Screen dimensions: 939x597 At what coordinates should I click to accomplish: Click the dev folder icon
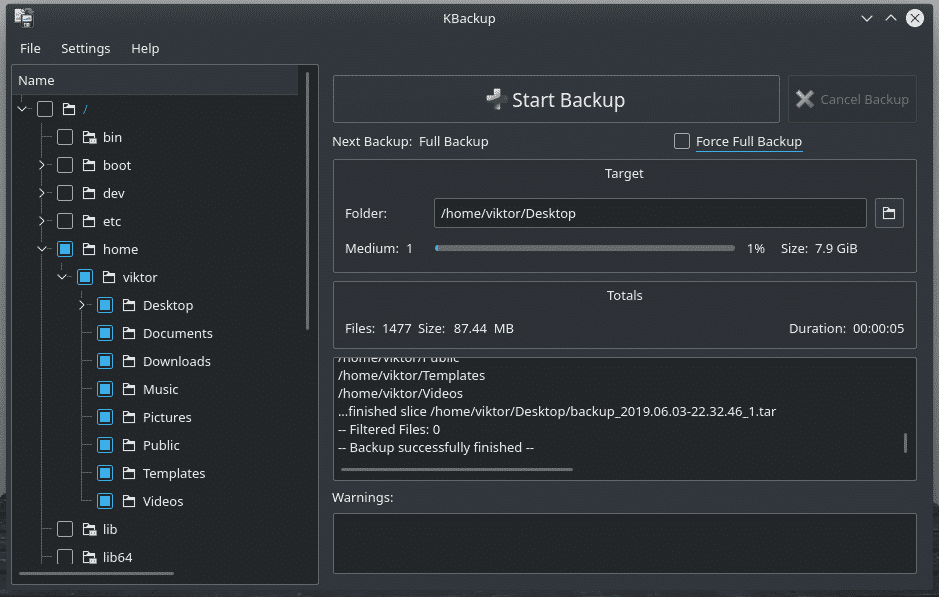coord(89,193)
